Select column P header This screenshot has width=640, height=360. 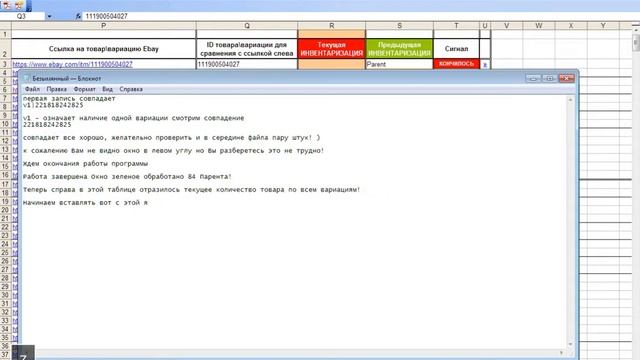pos(104,26)
